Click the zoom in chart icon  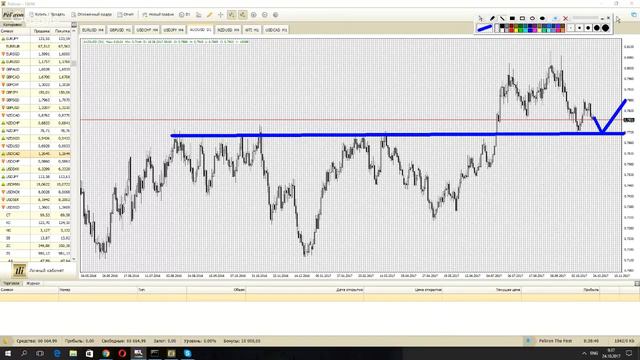click(x=253, y=15)
